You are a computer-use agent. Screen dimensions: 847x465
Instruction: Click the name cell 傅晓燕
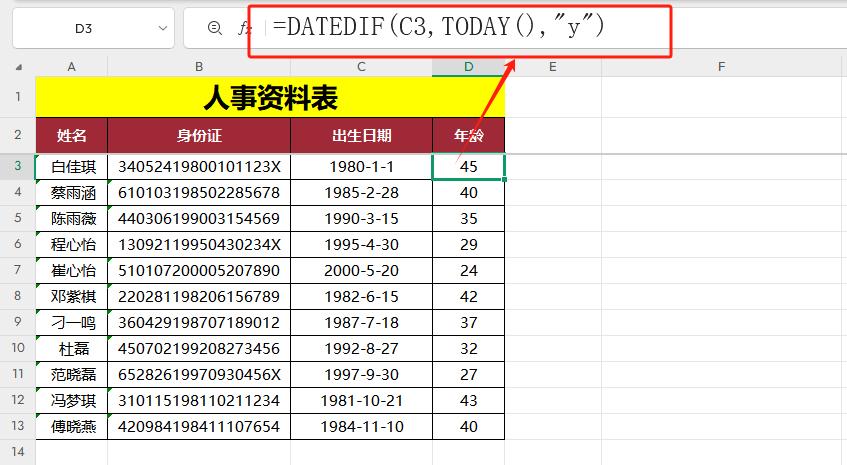[71, 427]
